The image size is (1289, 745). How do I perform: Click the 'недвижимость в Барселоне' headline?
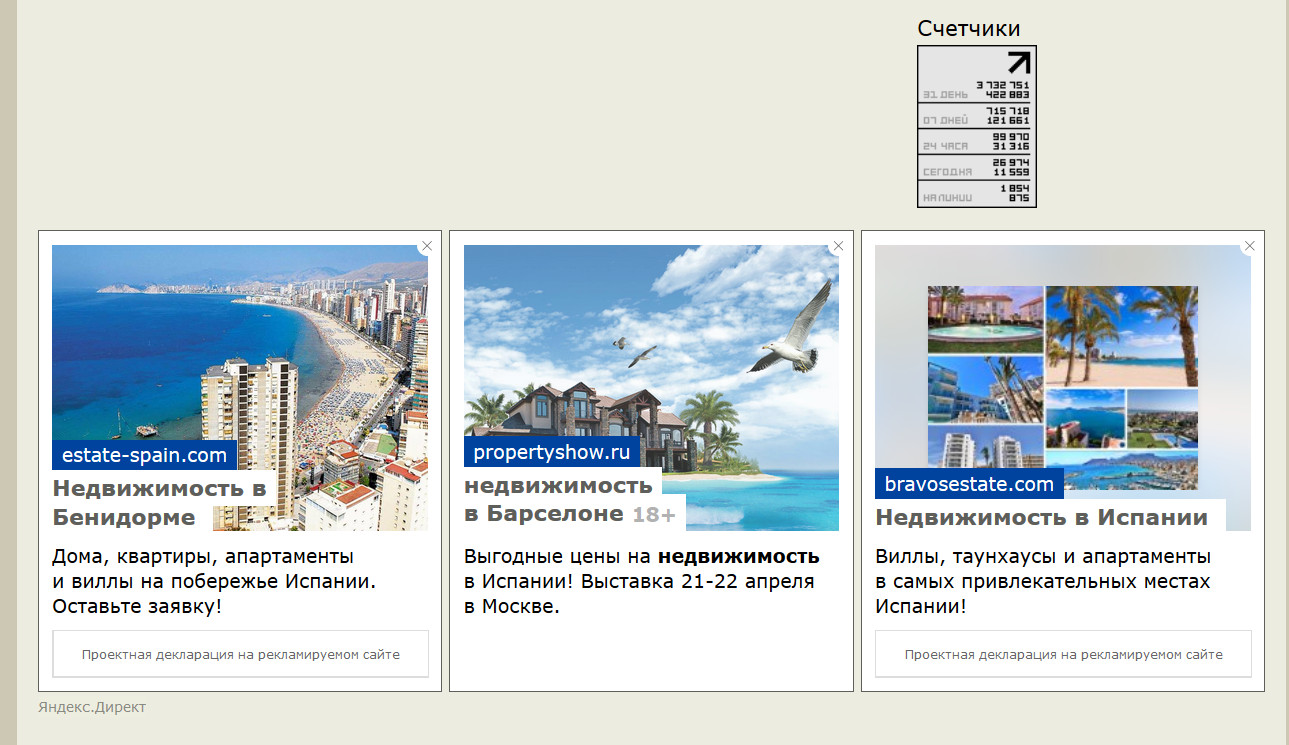click(x=558, y=500)
